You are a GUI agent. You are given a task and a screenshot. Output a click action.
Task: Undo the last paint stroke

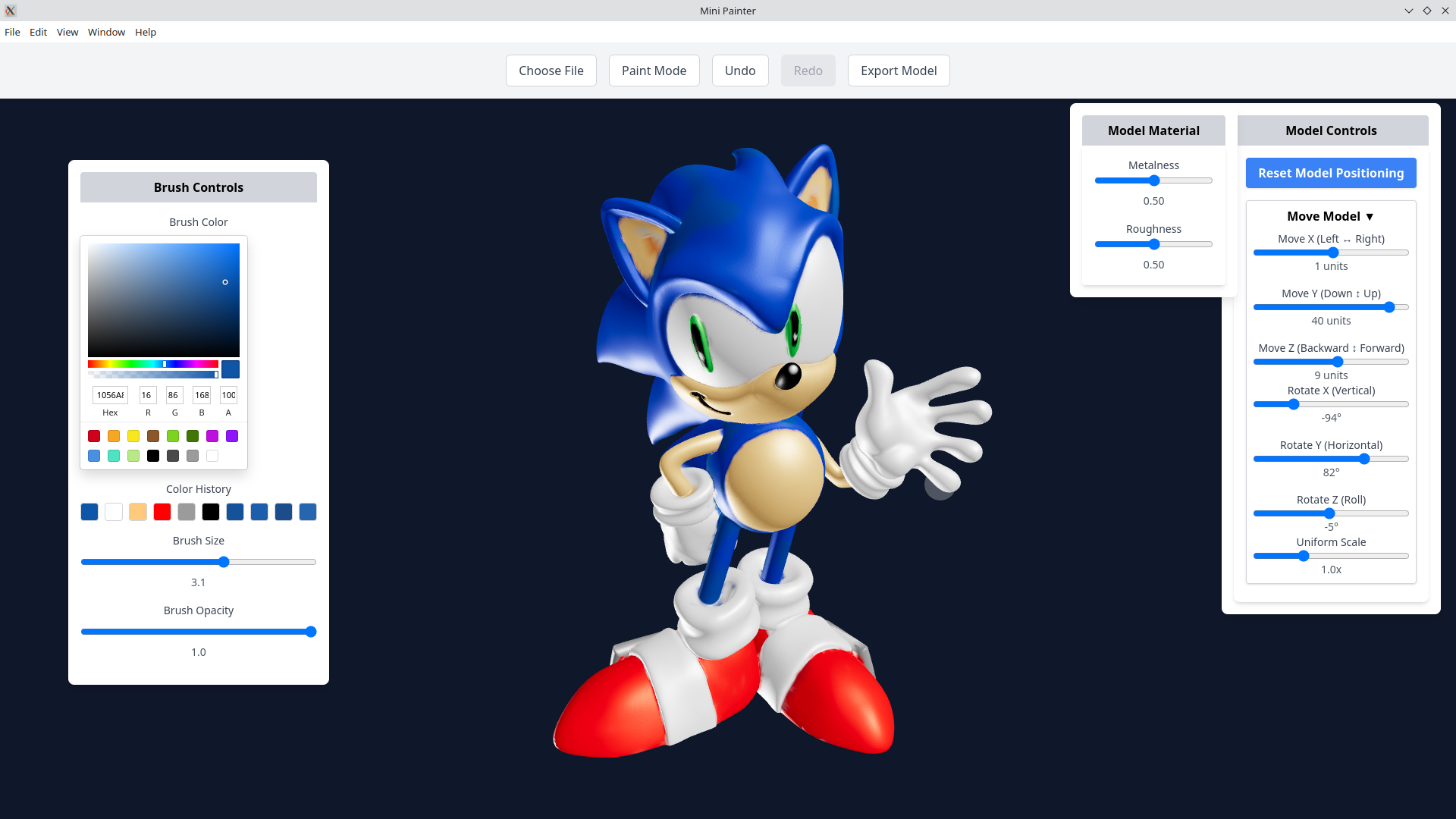pos(740,71)
